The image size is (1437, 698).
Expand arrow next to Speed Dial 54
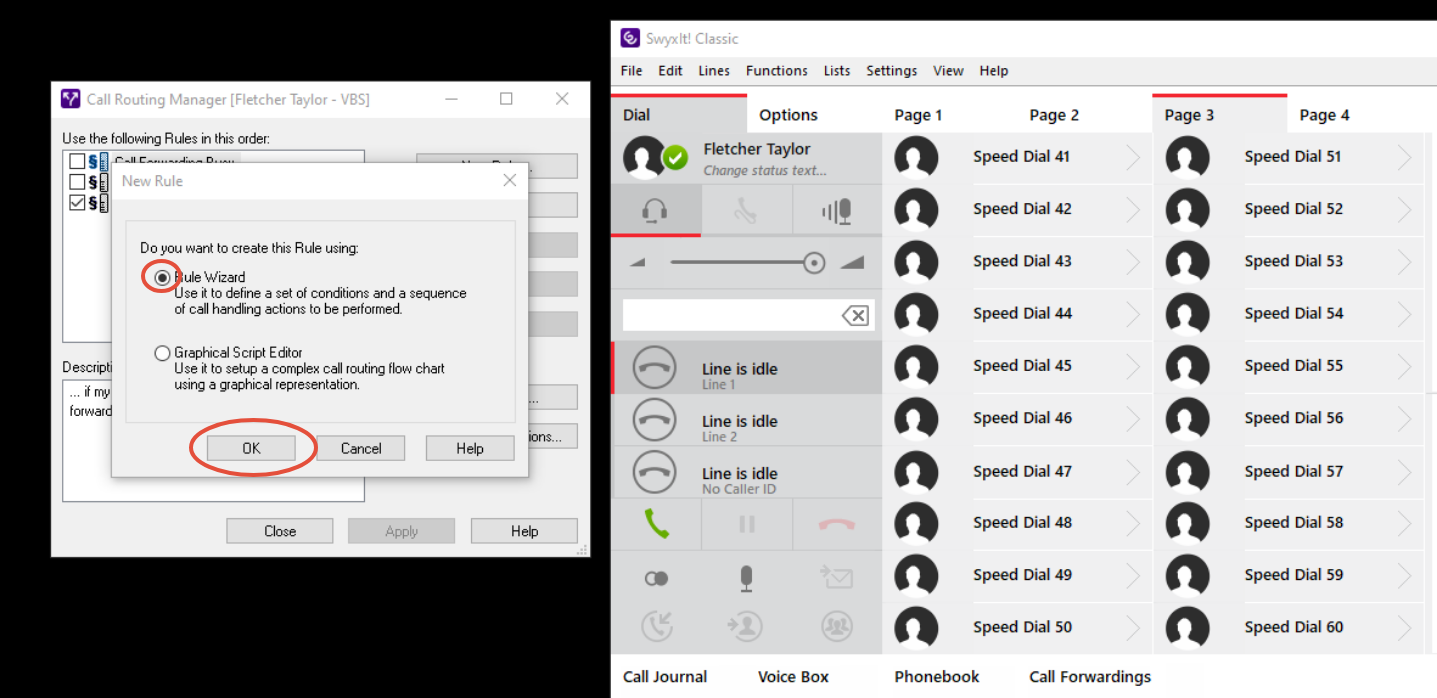pyautogui.click(x=1405, y=314)
